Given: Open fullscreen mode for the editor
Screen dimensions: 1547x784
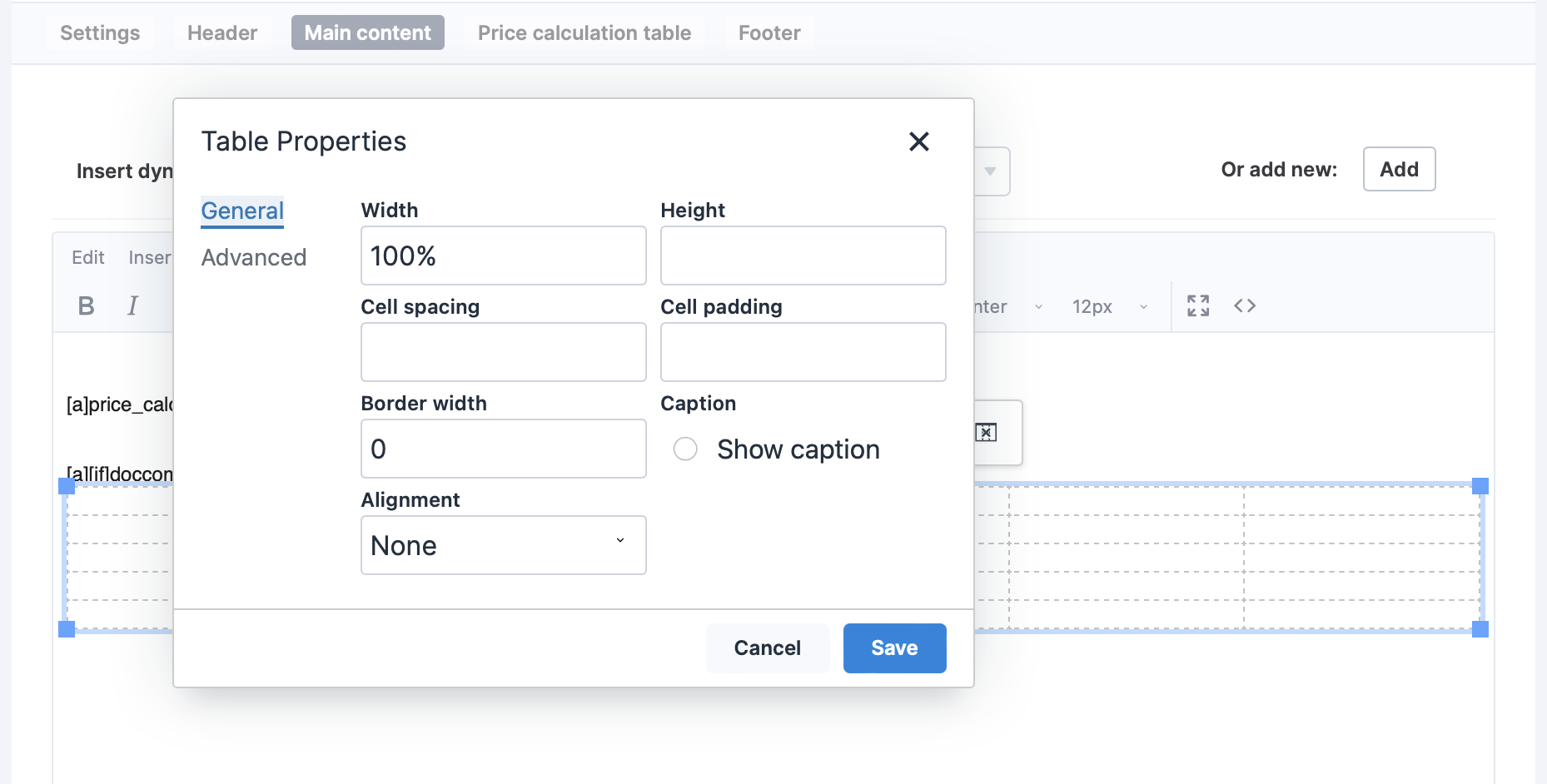Looking at the screenshot, I should coord(1197,306).
